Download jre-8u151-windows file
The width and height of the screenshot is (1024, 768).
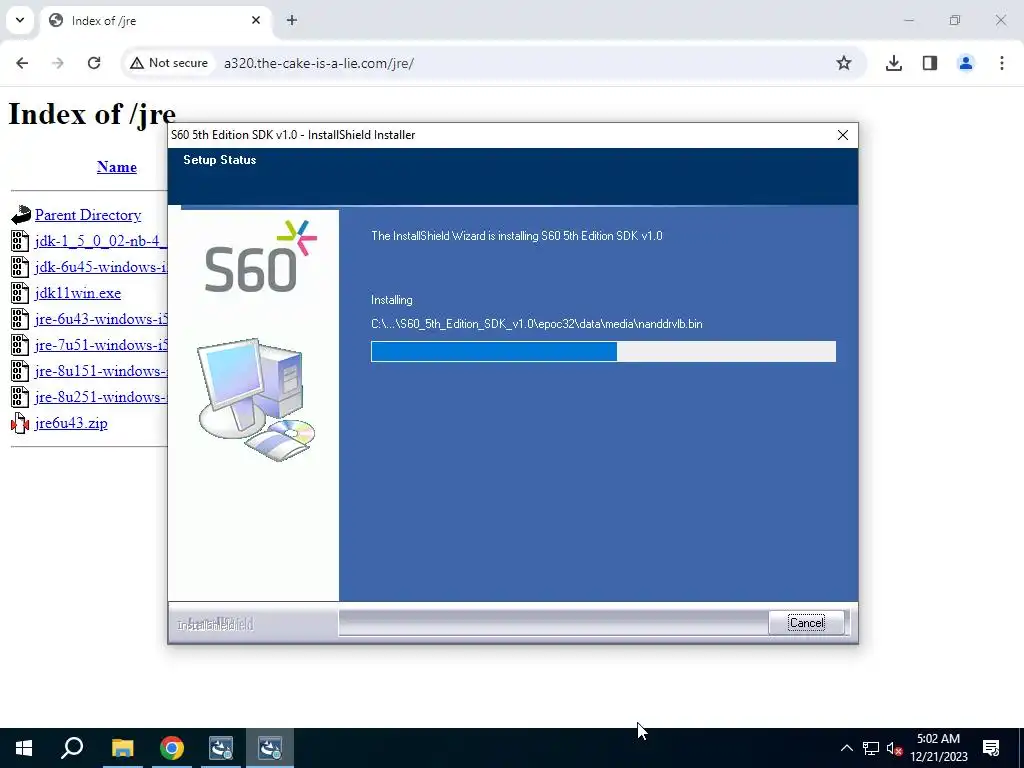click(101, 371)
